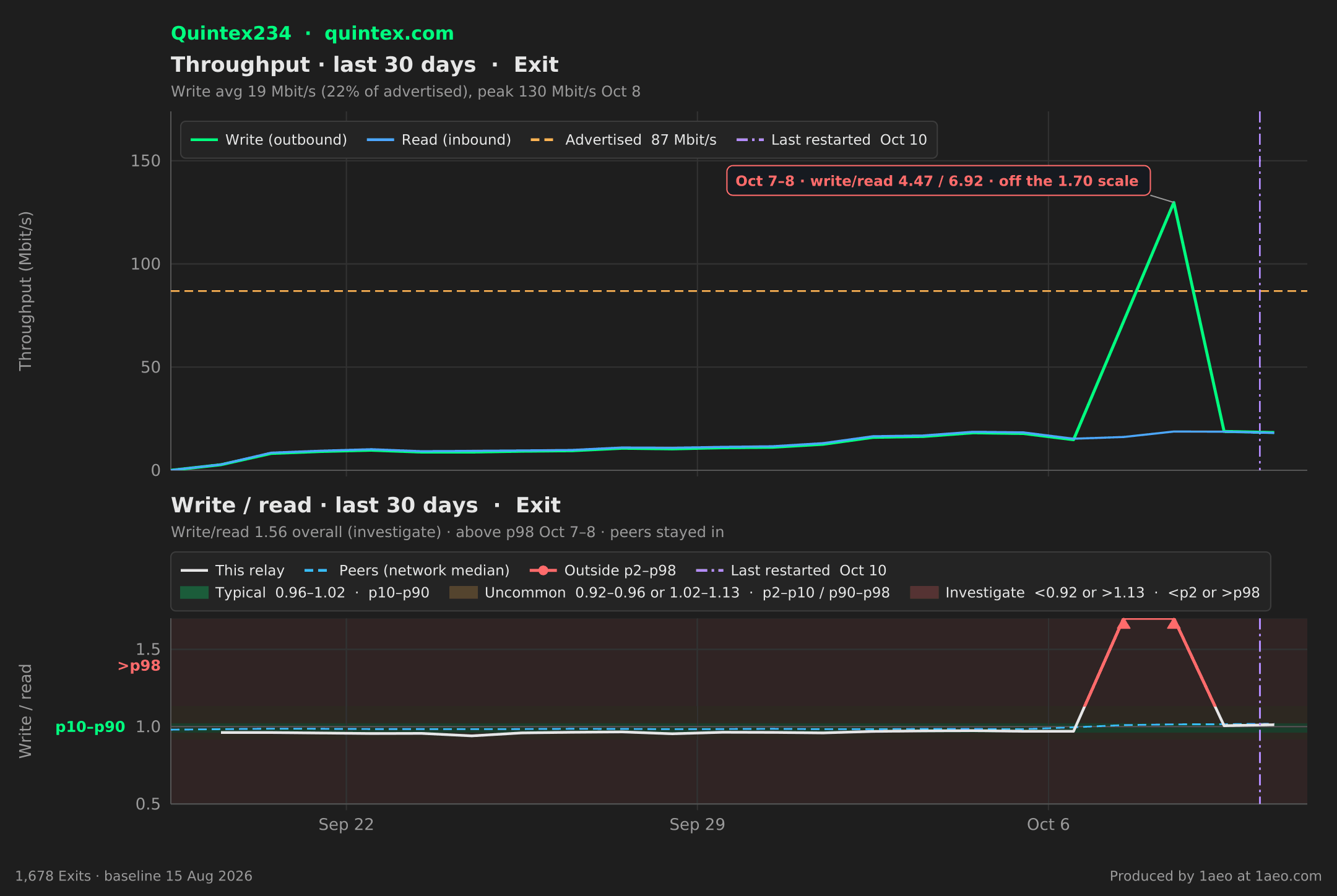The image size is (1337, 896).
Task: Click the 50 tick on throughput axis
Action: (150, 367)
